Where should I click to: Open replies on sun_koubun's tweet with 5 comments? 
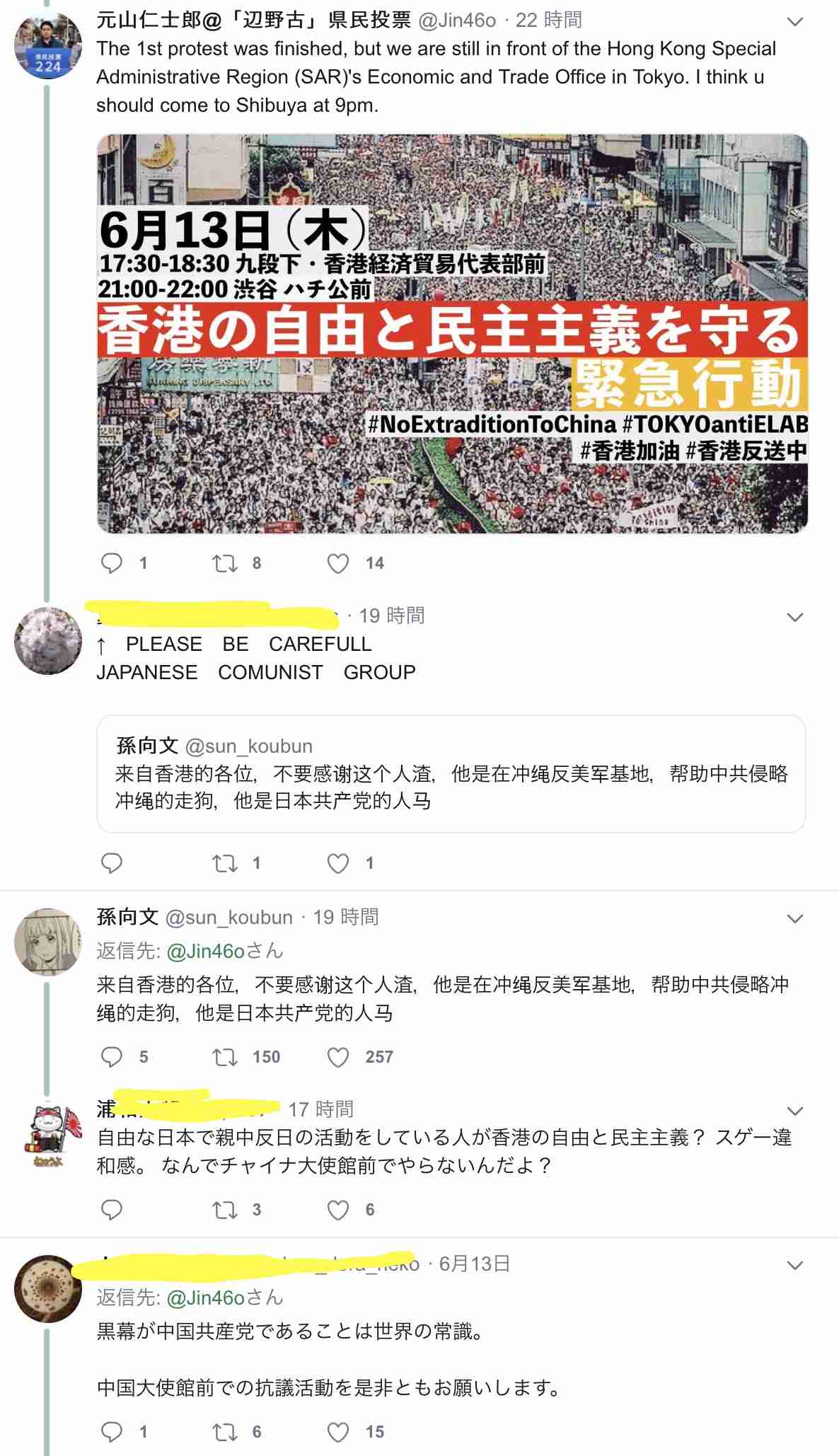point(112,1057)
